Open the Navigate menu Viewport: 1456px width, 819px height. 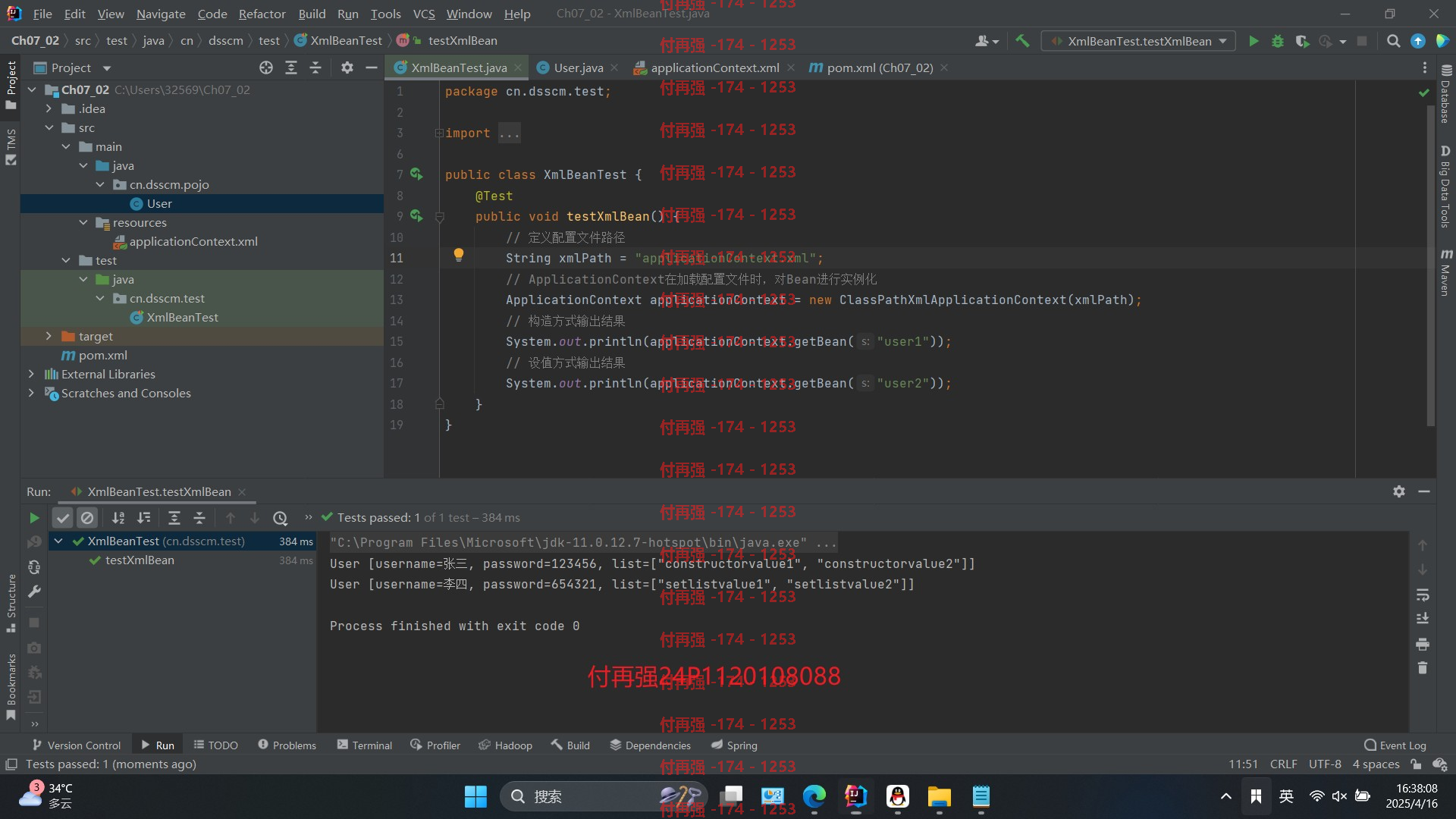pyautogui.click(x=161, y=14)
